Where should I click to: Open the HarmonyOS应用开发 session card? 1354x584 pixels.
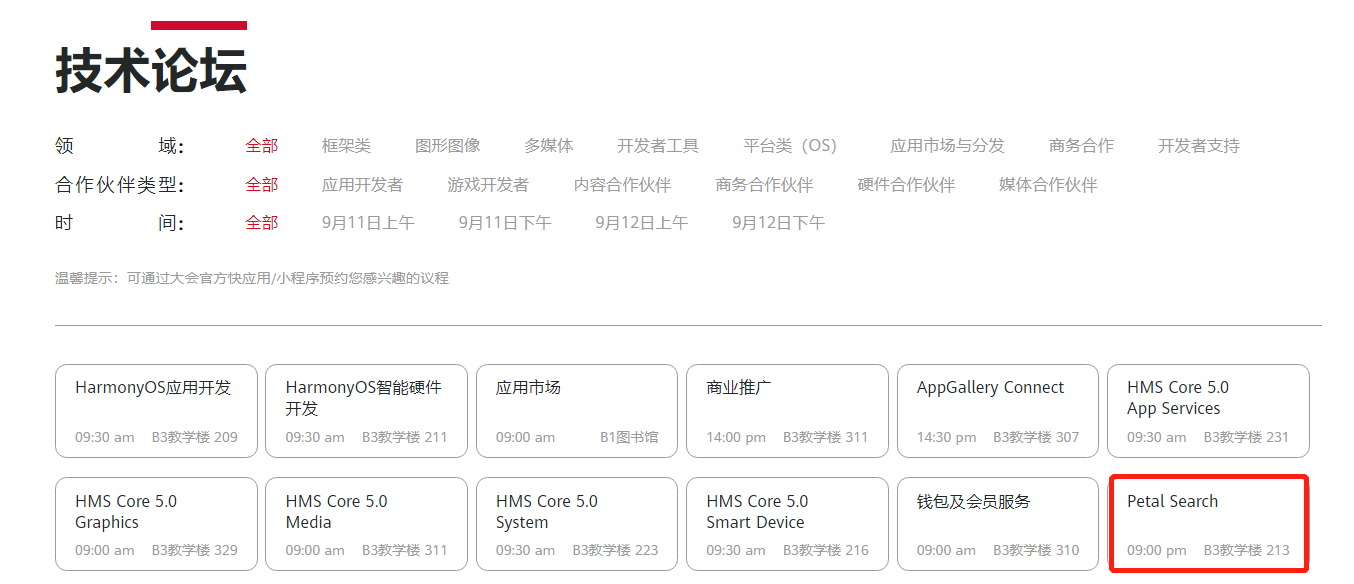click(x=156, y=411)
